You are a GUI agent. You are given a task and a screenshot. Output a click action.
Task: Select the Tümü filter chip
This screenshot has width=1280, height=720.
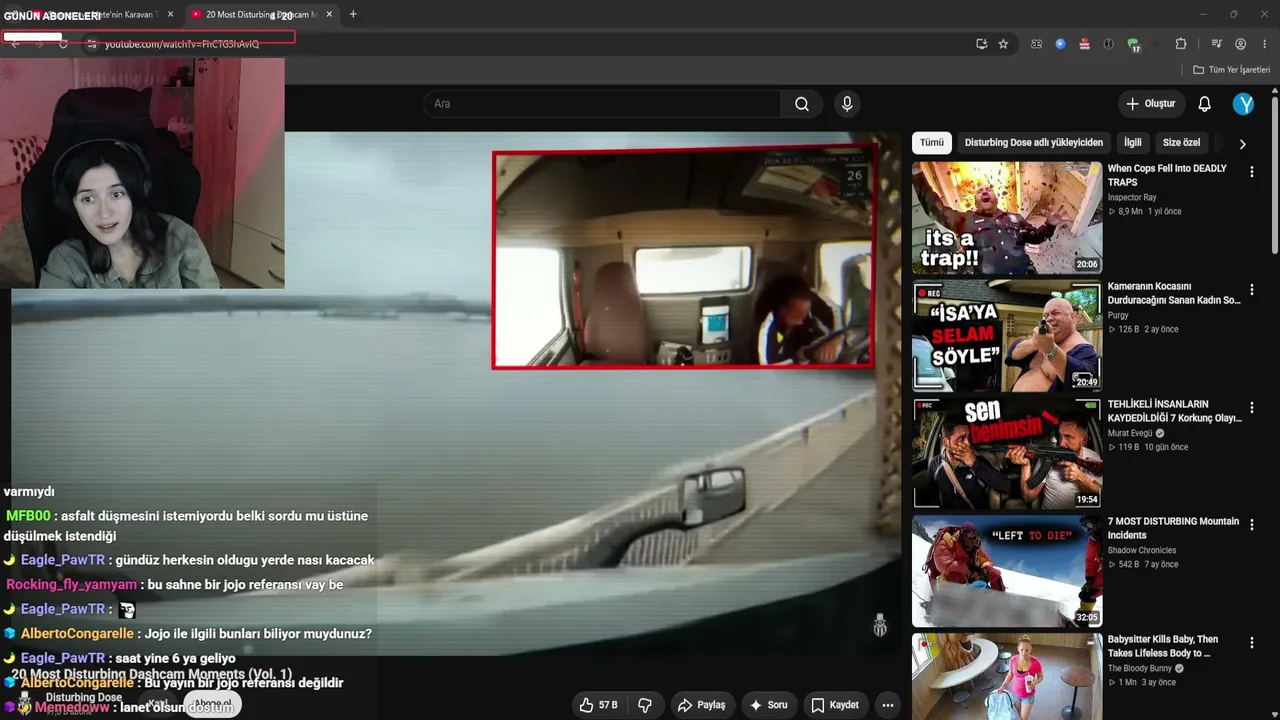[932, 143]
